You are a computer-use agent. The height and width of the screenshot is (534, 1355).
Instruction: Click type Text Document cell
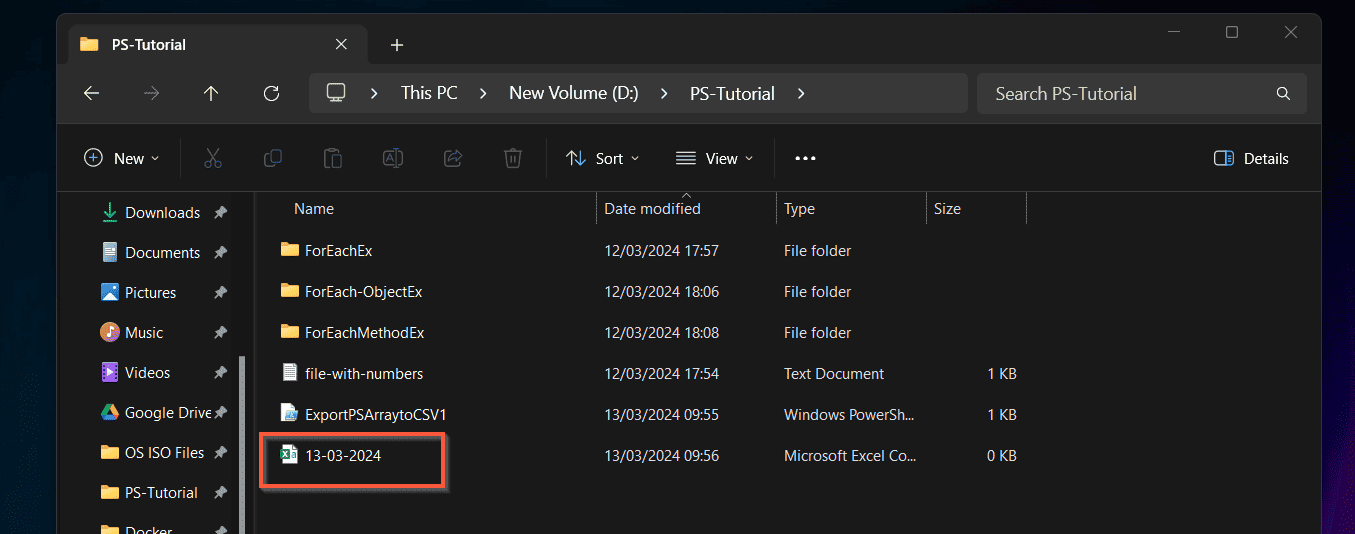(x=834, y=373)
